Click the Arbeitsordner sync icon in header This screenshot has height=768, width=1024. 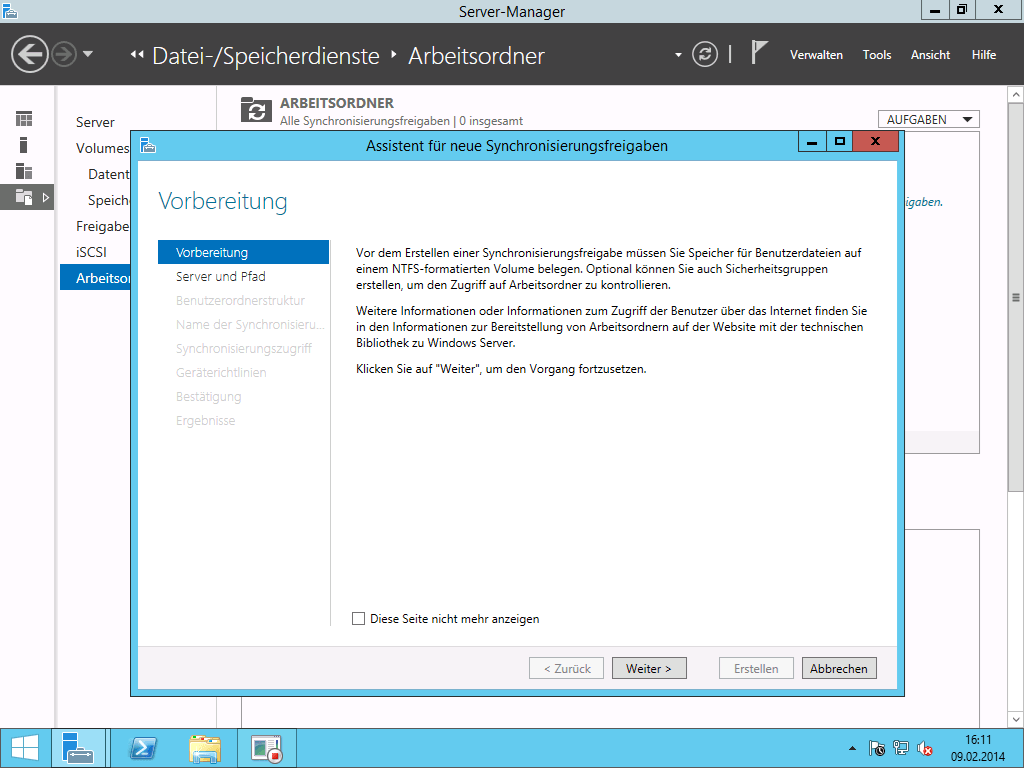[x=256, y=110]
